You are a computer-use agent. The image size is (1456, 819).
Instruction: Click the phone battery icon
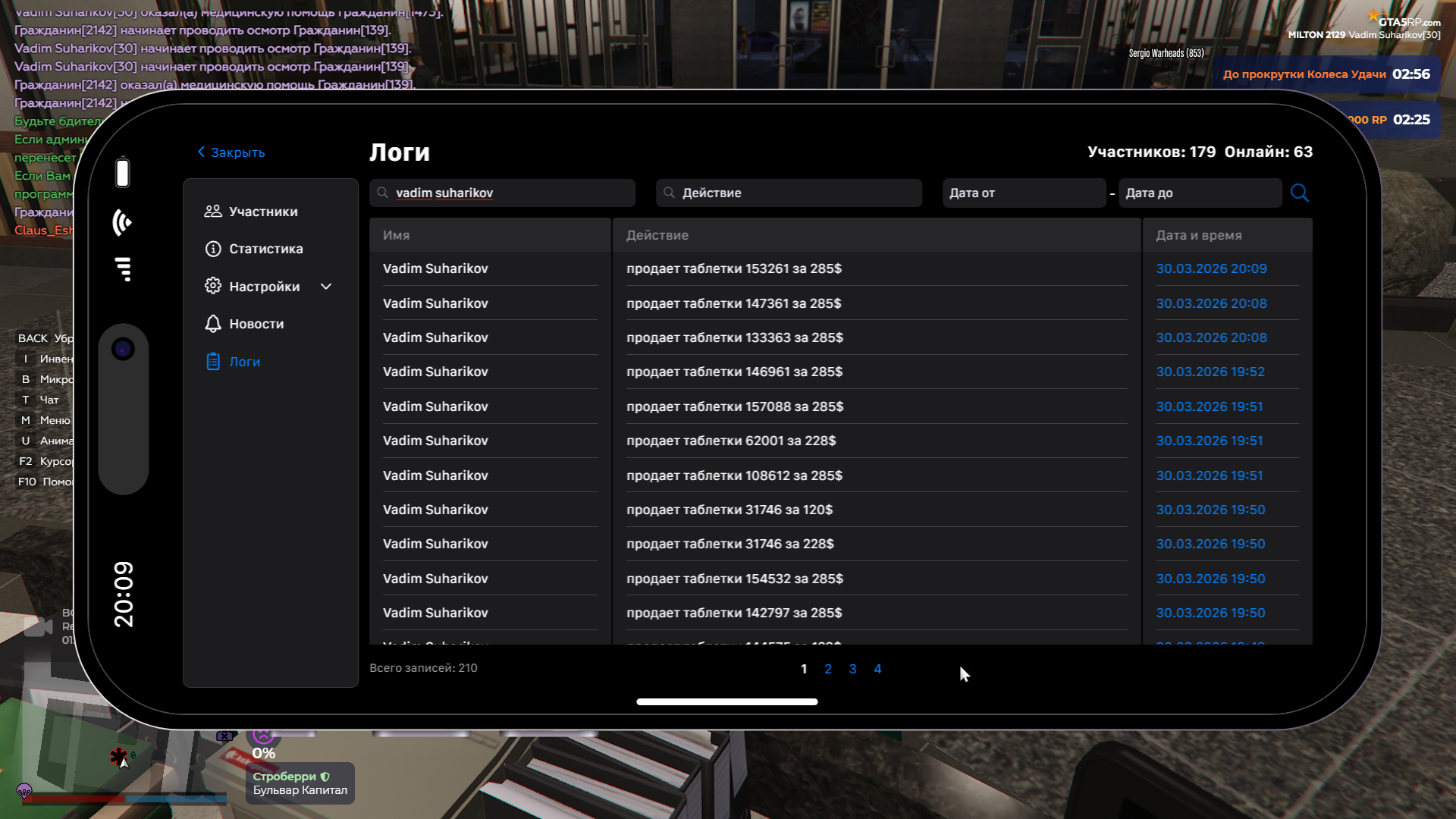coord(123,172)
